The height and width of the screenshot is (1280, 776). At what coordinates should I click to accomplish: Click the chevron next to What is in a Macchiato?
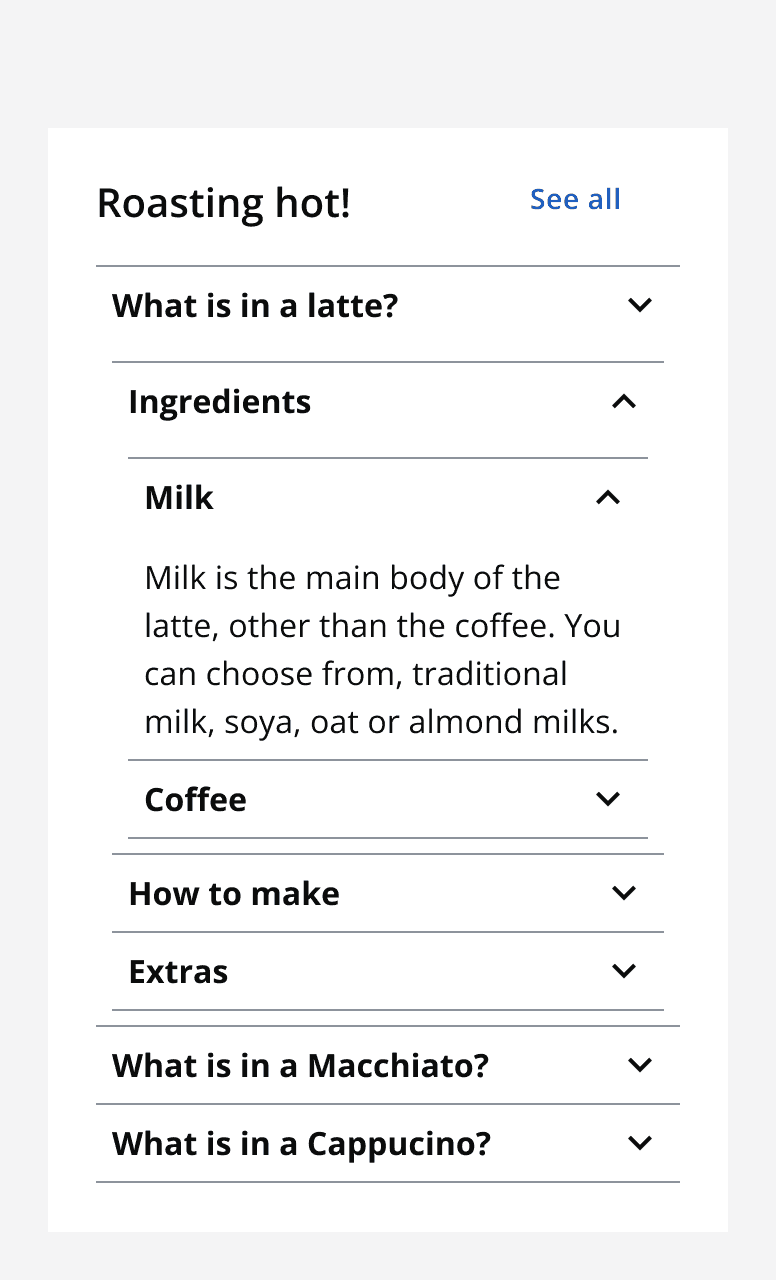click(639, 1065)
